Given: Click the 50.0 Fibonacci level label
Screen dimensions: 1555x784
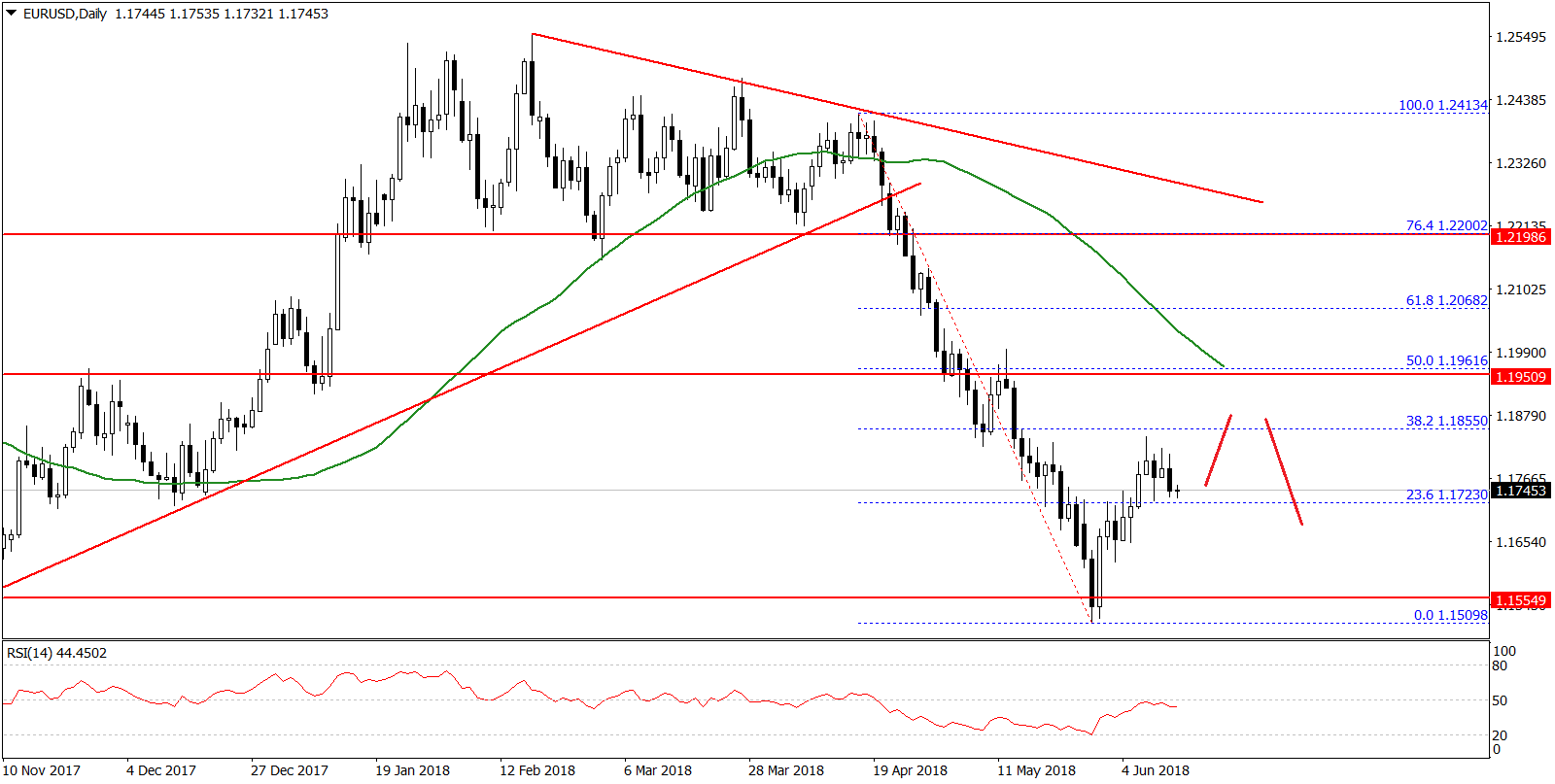Looking at the screenshot, I should (x=1446, y=360).
